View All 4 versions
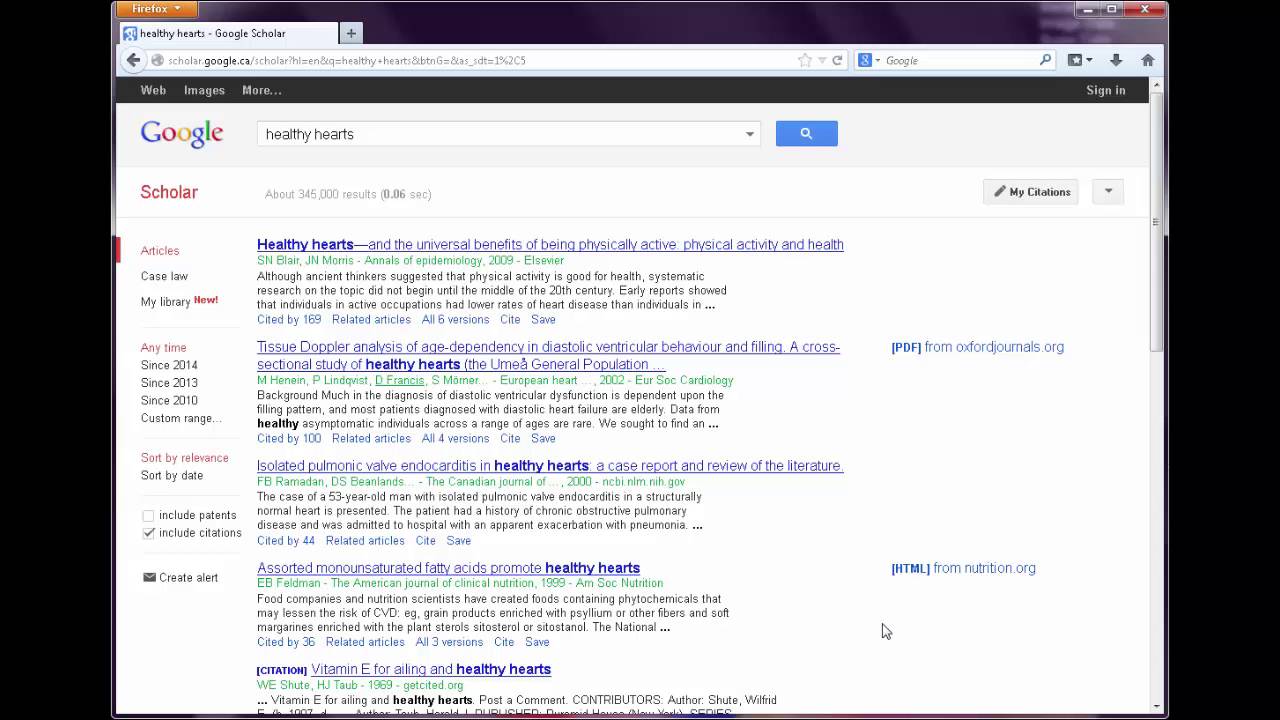Image resolution: width=1280 pixels, height=720 pixels. click(455, 439)
